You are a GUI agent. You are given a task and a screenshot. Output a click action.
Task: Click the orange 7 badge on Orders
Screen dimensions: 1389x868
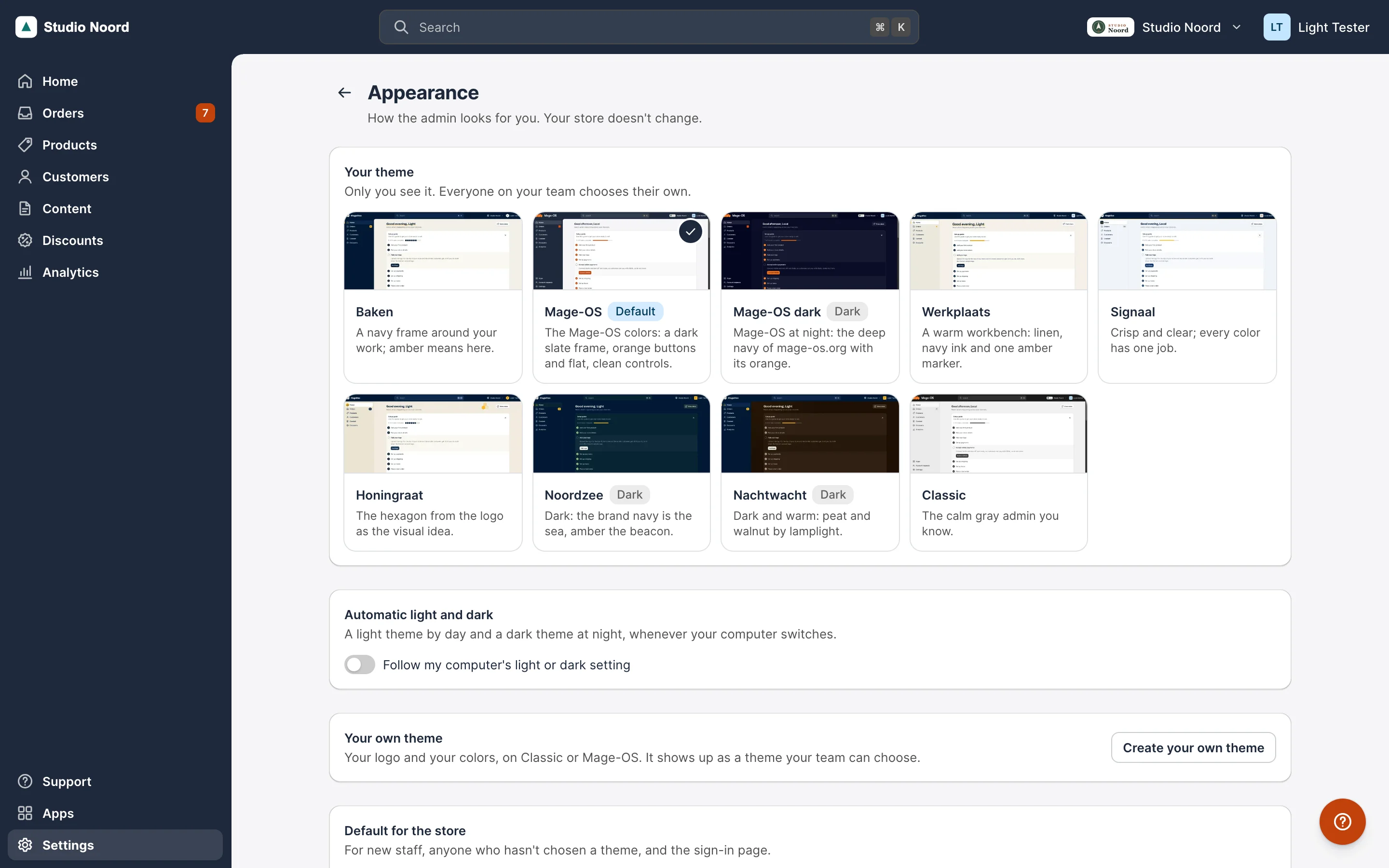click(x=205, y=113)
